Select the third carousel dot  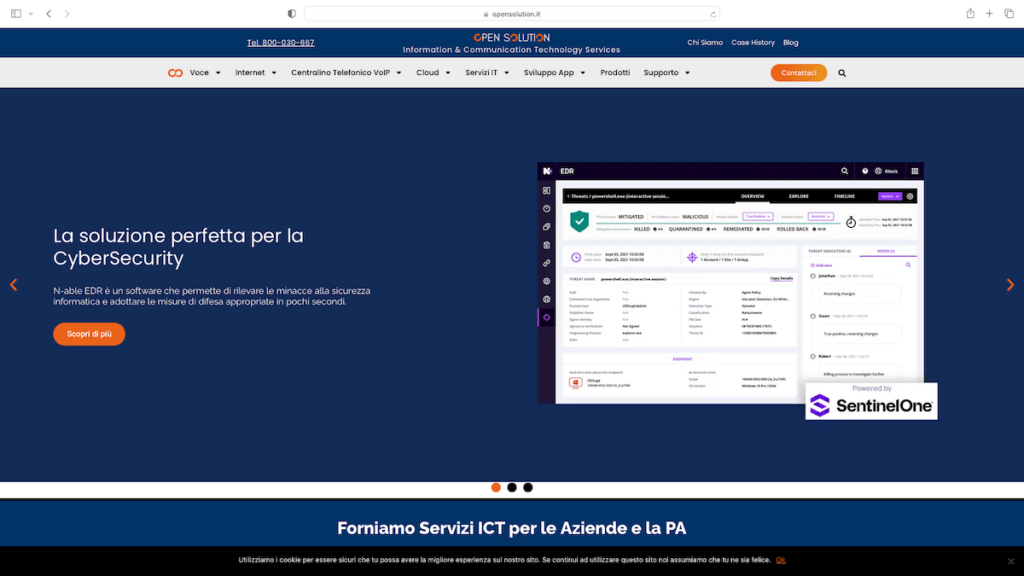pos(528,488)
